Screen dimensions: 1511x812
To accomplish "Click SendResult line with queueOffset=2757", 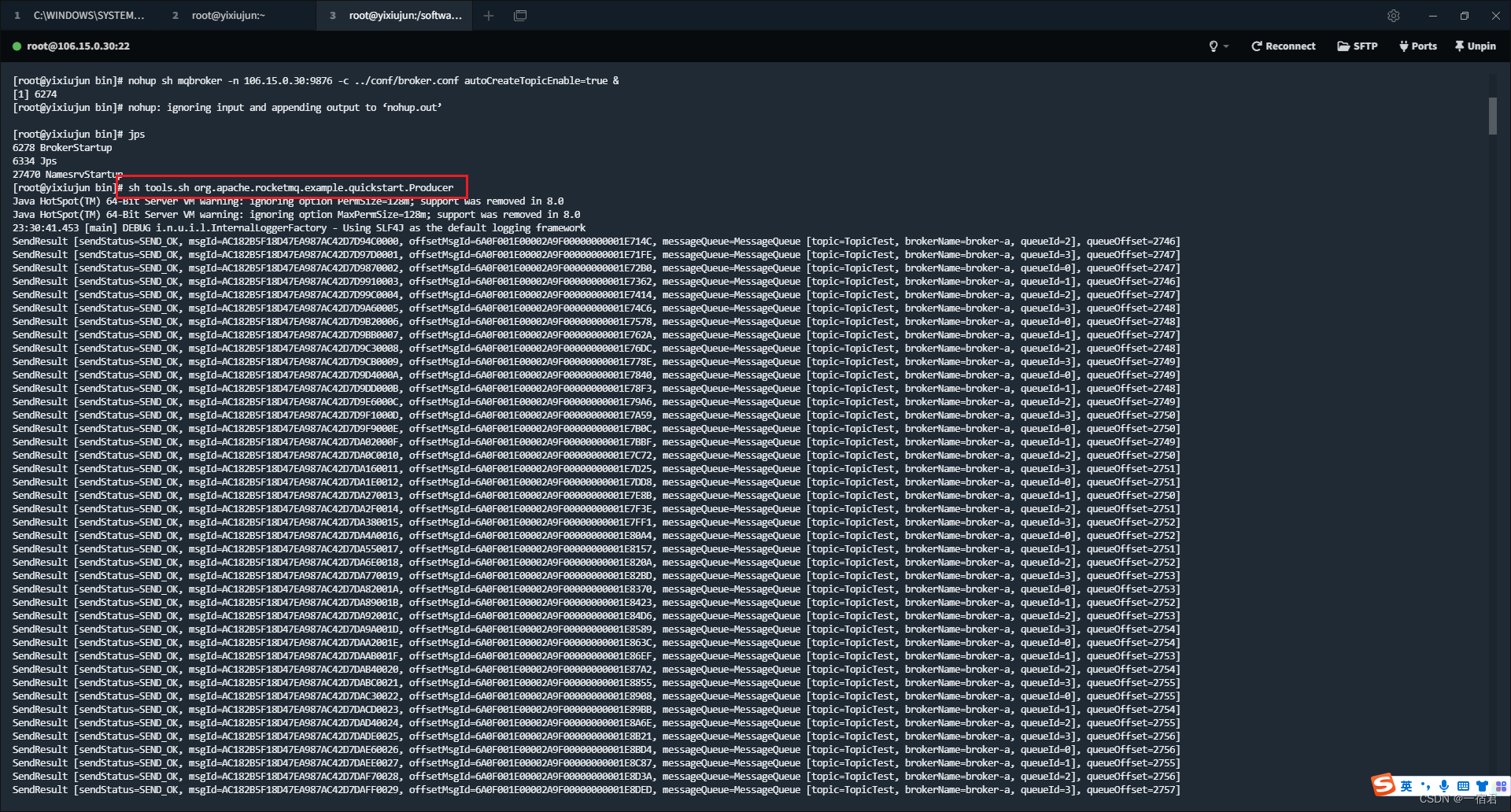I will click(597, 789).
